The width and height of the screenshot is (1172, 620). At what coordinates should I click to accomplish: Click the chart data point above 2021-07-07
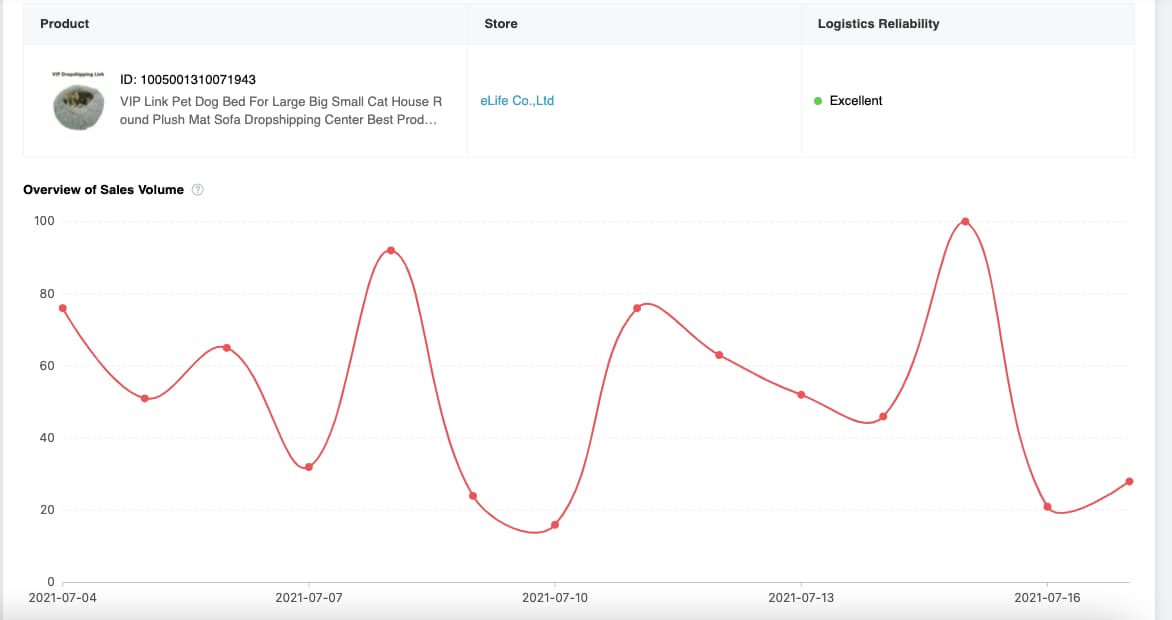click(x=309, y=467)
